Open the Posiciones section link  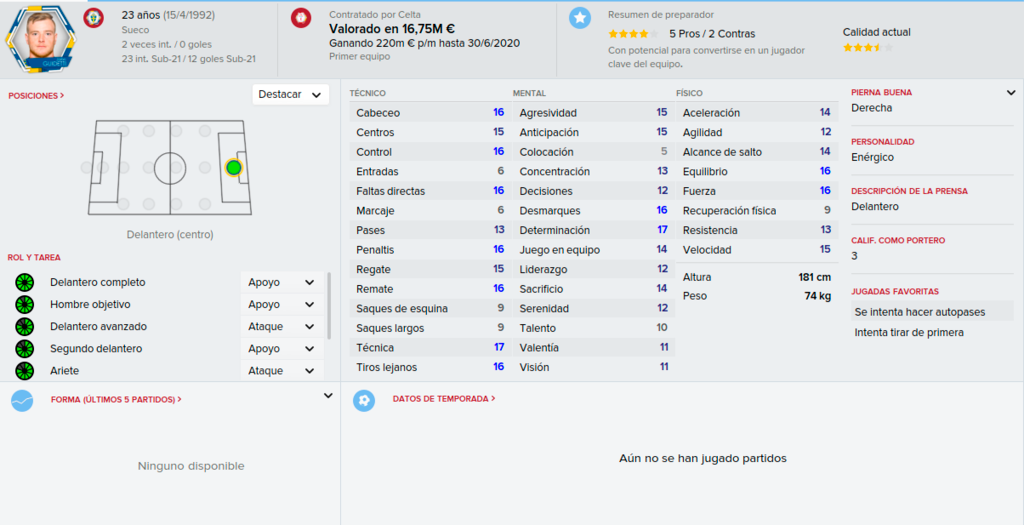point(36,95)
